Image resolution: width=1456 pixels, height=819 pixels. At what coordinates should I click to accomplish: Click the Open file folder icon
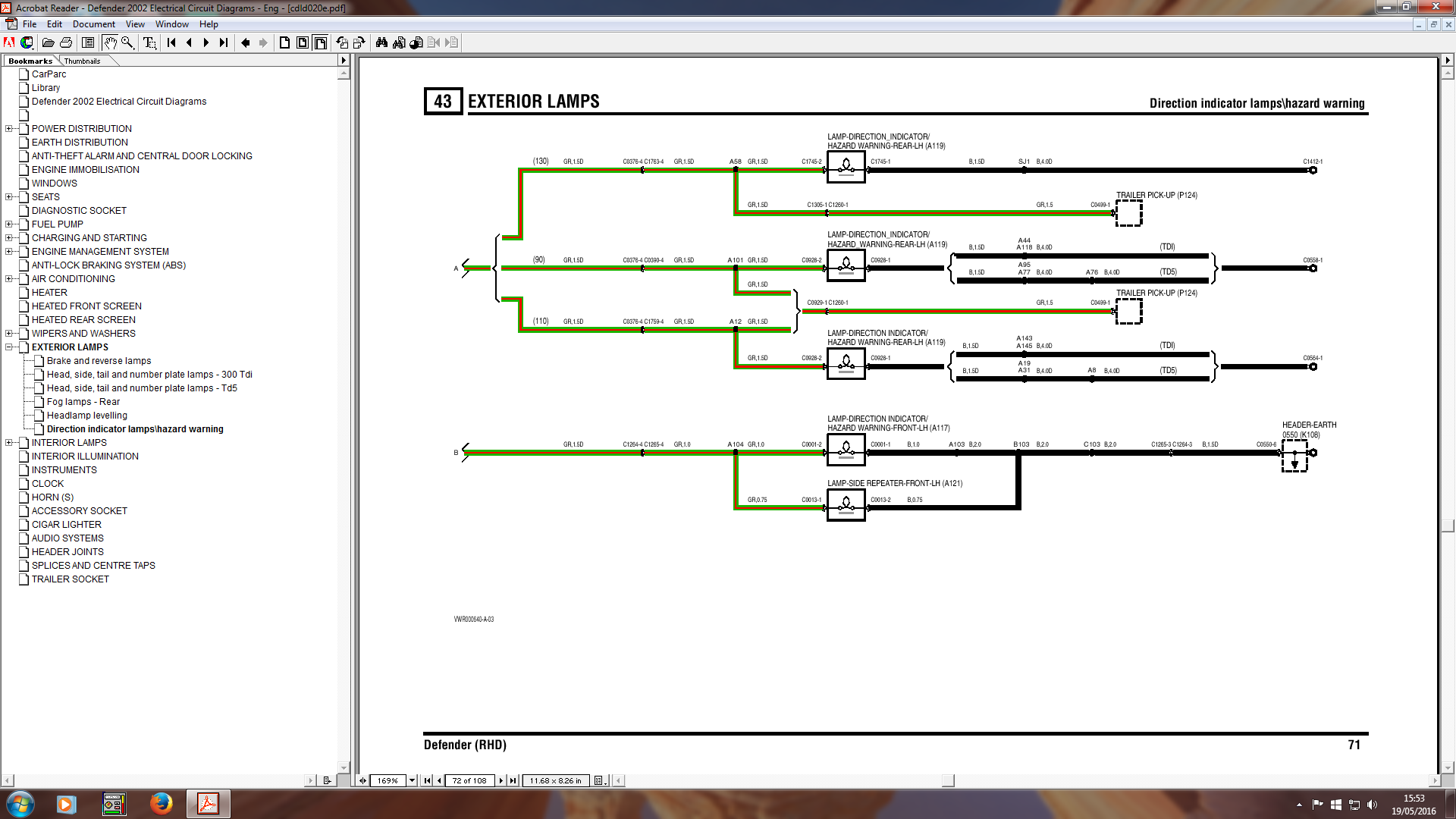coord(48,42)
